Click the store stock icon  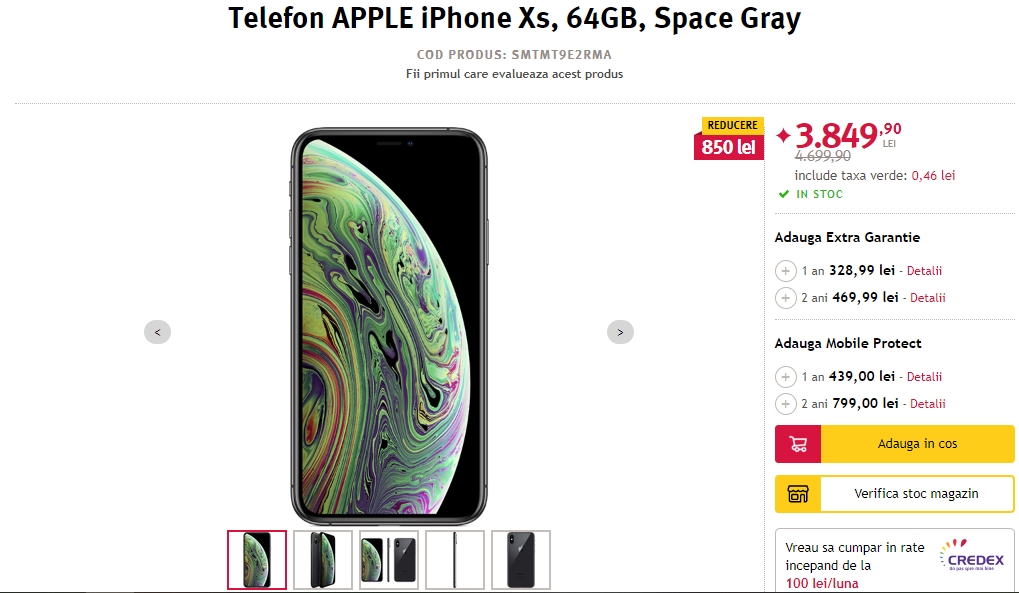[798, 494]
